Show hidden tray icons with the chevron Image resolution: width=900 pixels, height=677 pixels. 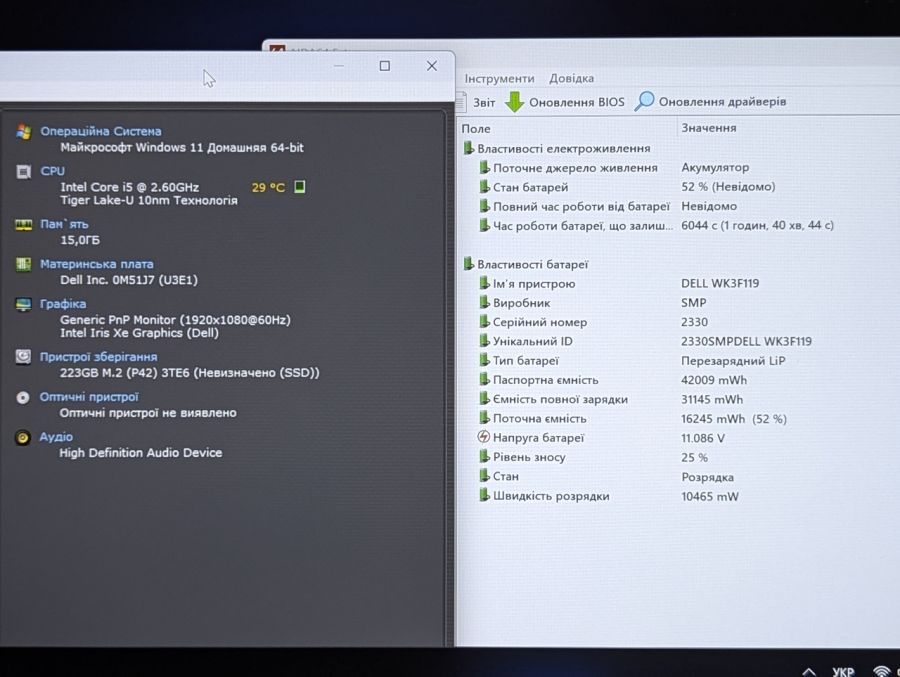[809, 671]
